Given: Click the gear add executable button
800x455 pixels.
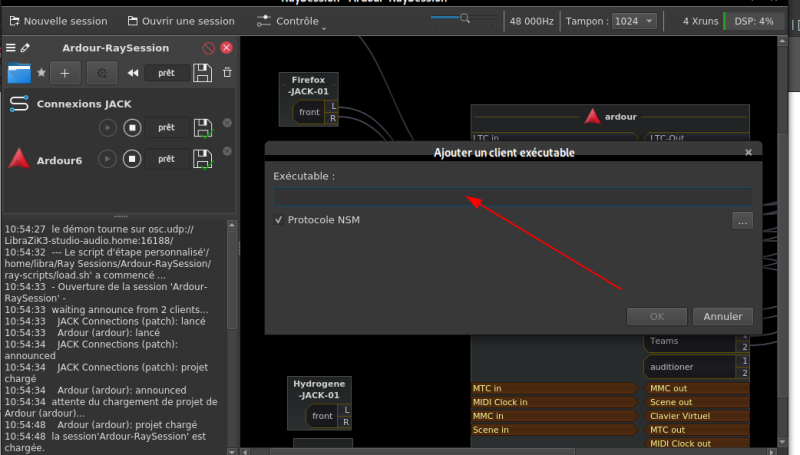Looking at the screenshot, I should [102, 73].
